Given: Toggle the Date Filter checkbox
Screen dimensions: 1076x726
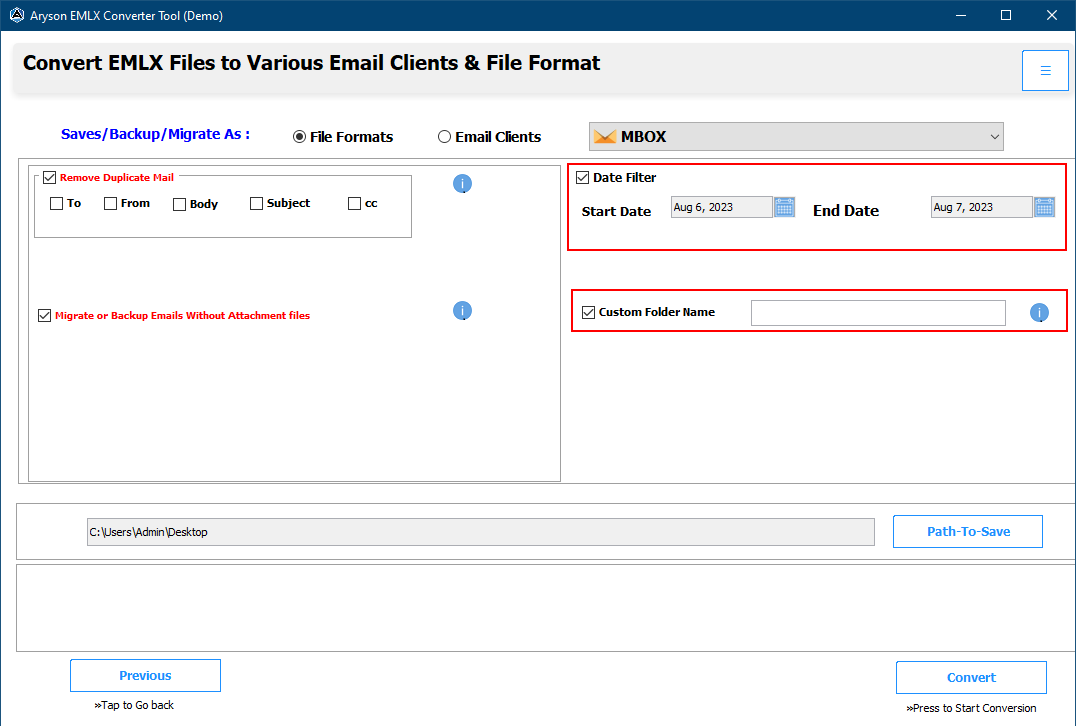Looking at the screenshot, I should tap(583, 178).
